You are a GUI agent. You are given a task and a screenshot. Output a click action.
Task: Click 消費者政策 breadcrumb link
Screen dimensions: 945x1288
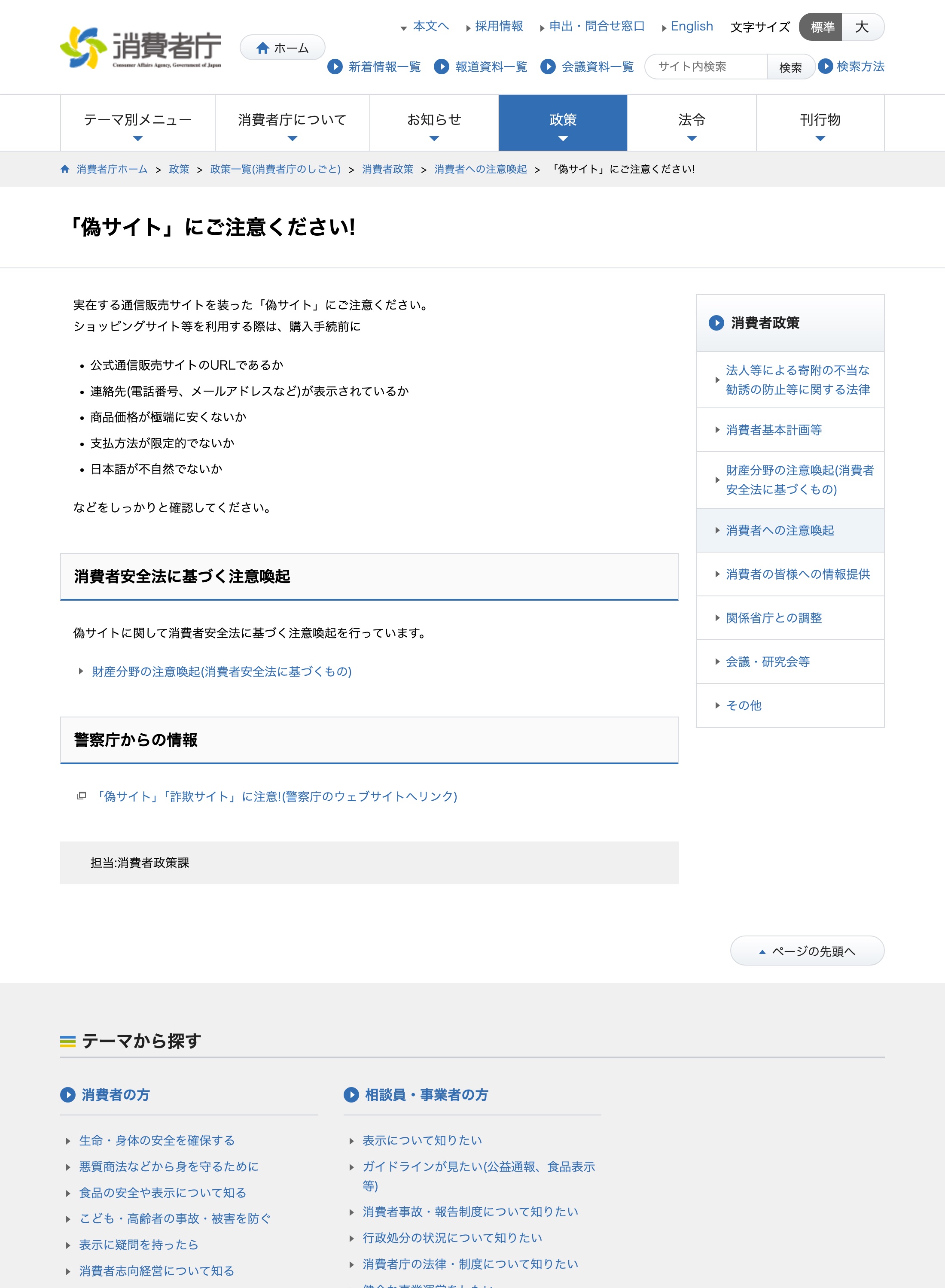click(387, 169)
